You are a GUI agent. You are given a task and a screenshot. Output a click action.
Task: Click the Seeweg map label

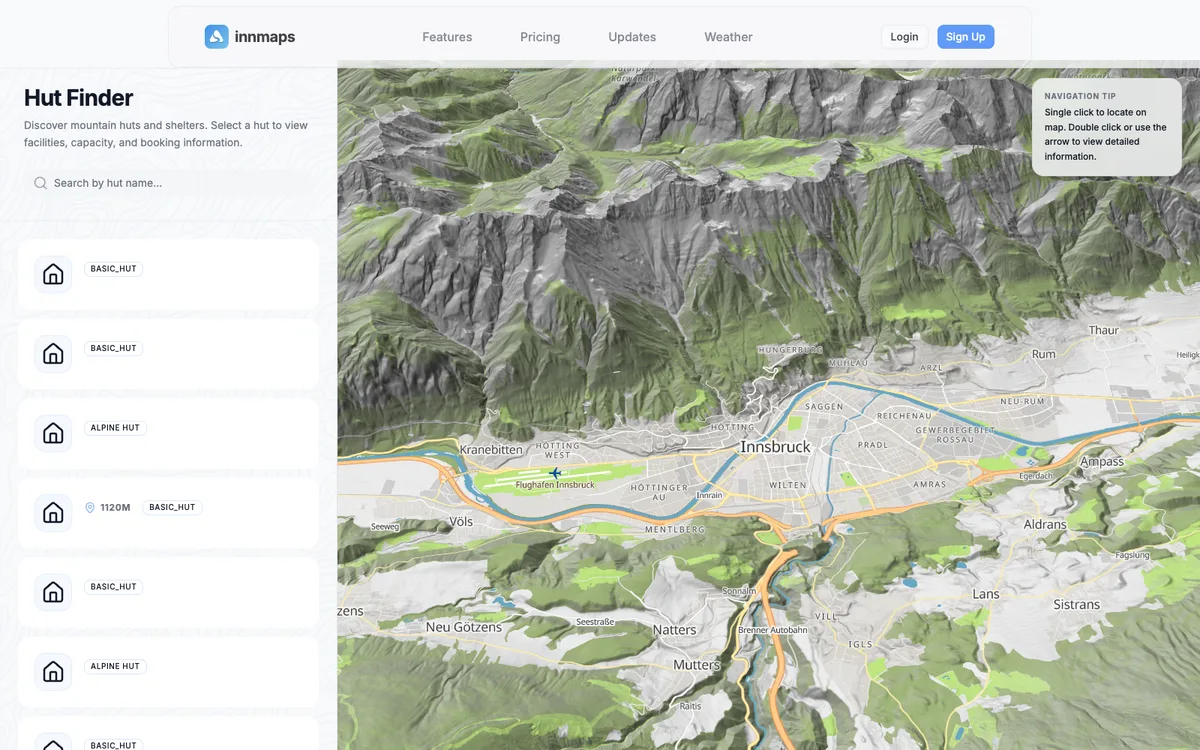(385, 526)
